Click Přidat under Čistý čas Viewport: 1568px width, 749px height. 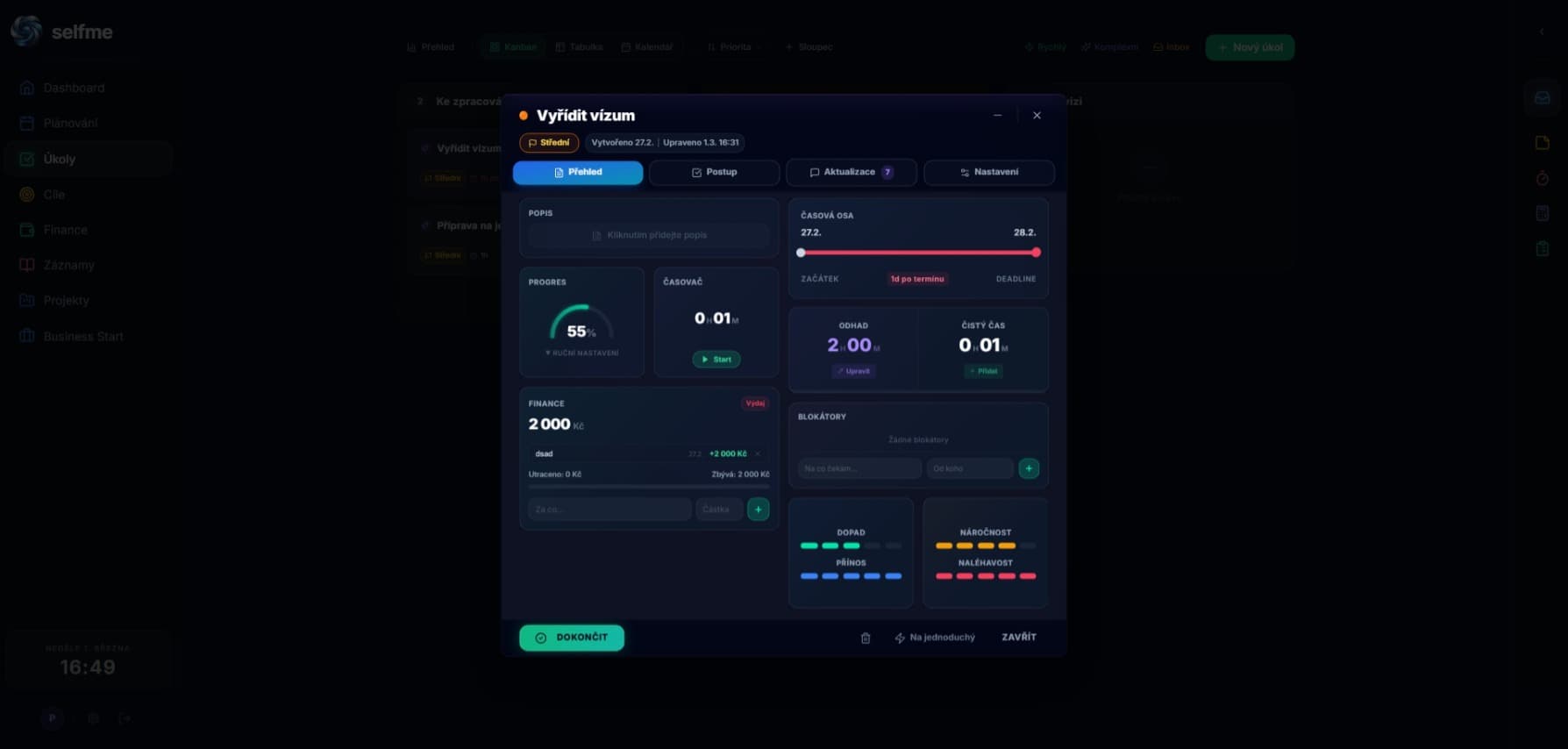pos(983,371)
